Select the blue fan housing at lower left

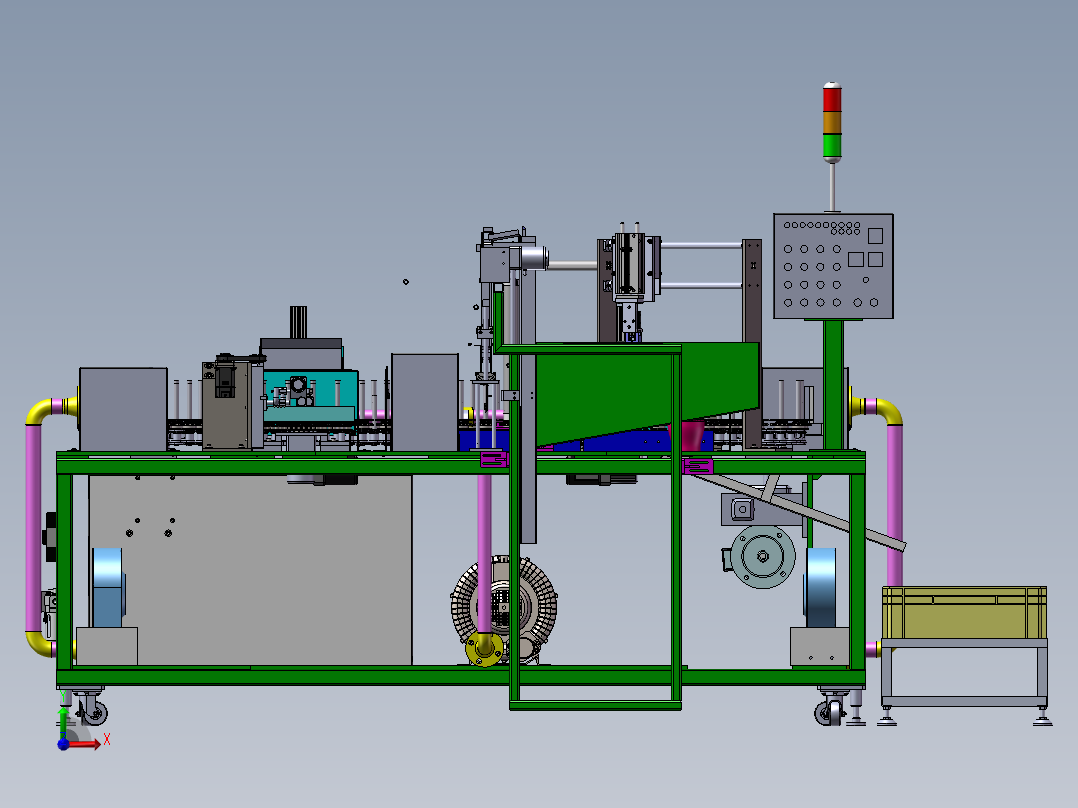coord(108,587)
